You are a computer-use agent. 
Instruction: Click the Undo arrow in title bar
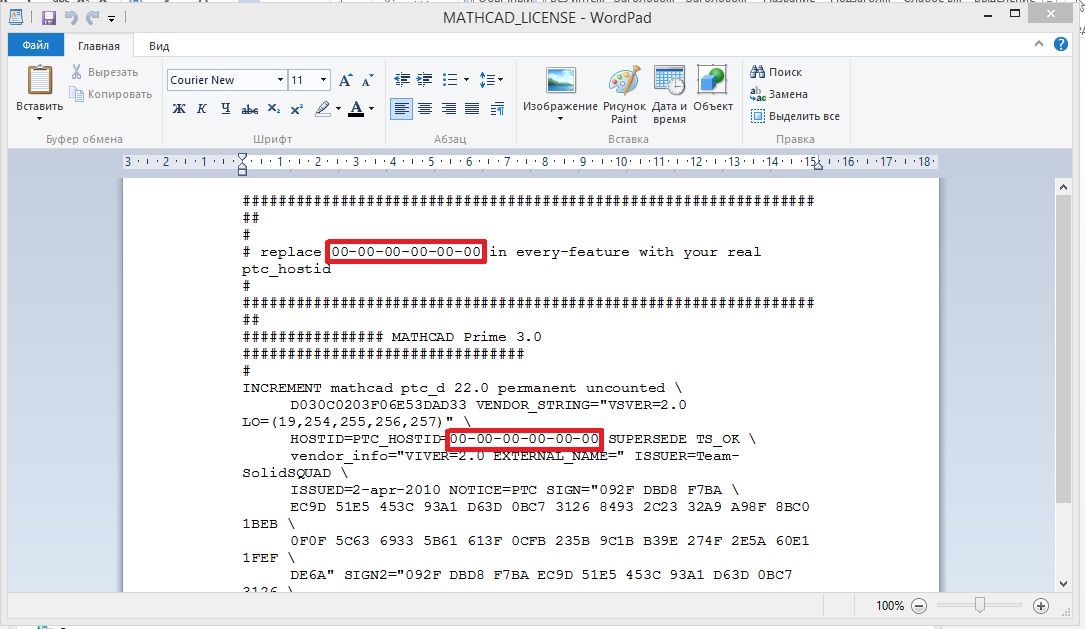[x=71, y=18]
